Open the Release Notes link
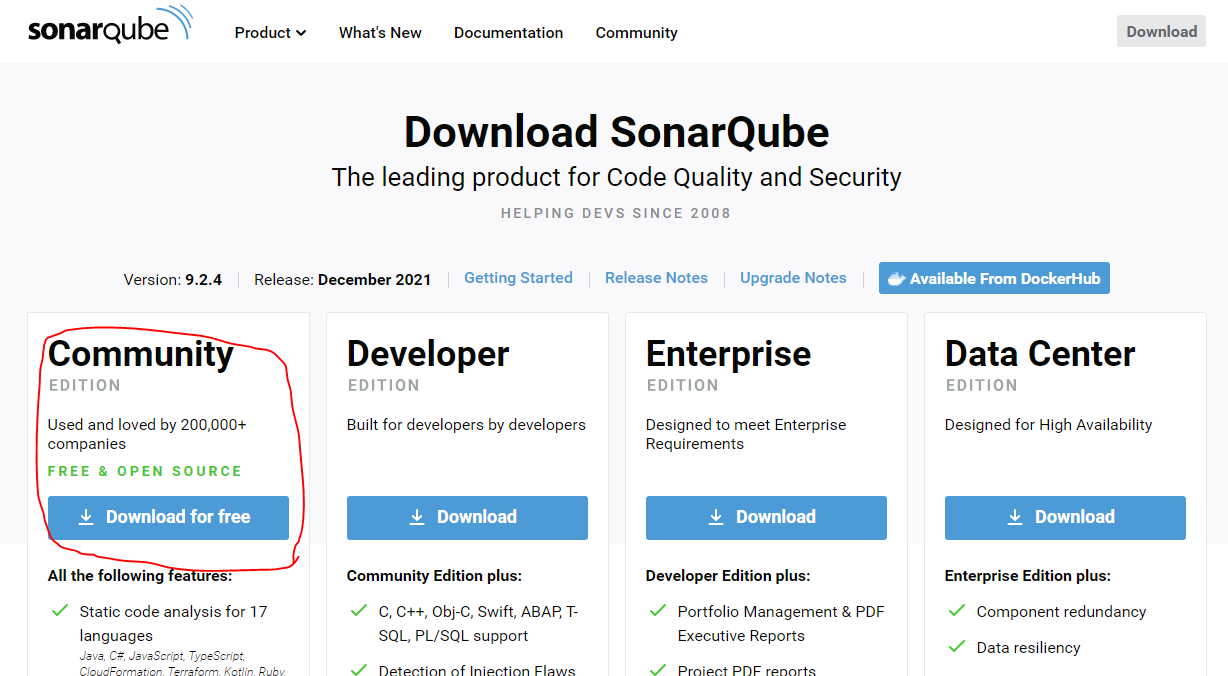Viewport: 1228px width, 676px height. point(656,278)
